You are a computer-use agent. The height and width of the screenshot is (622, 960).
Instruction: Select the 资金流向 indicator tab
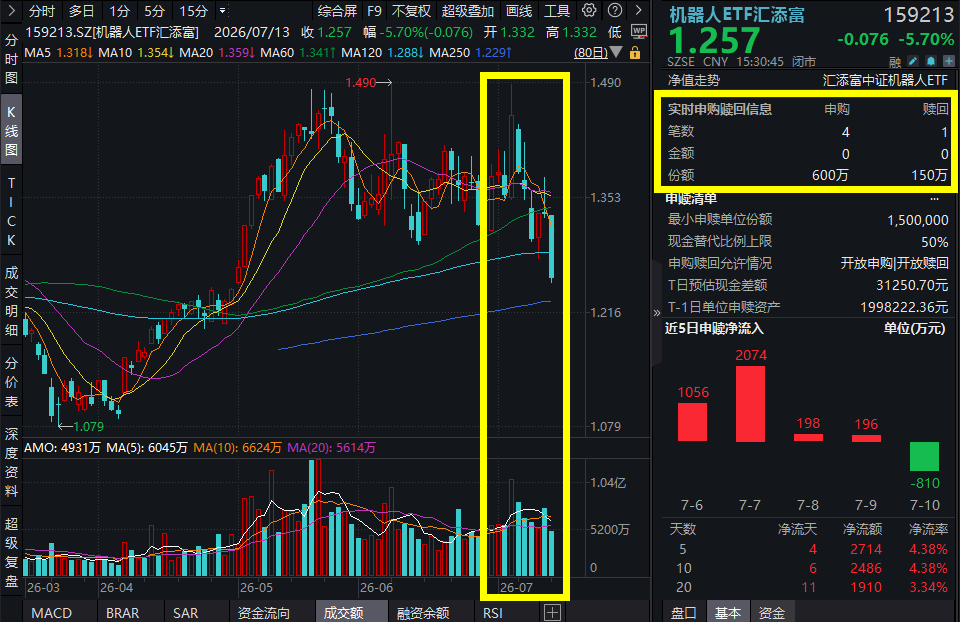[264, 613]
